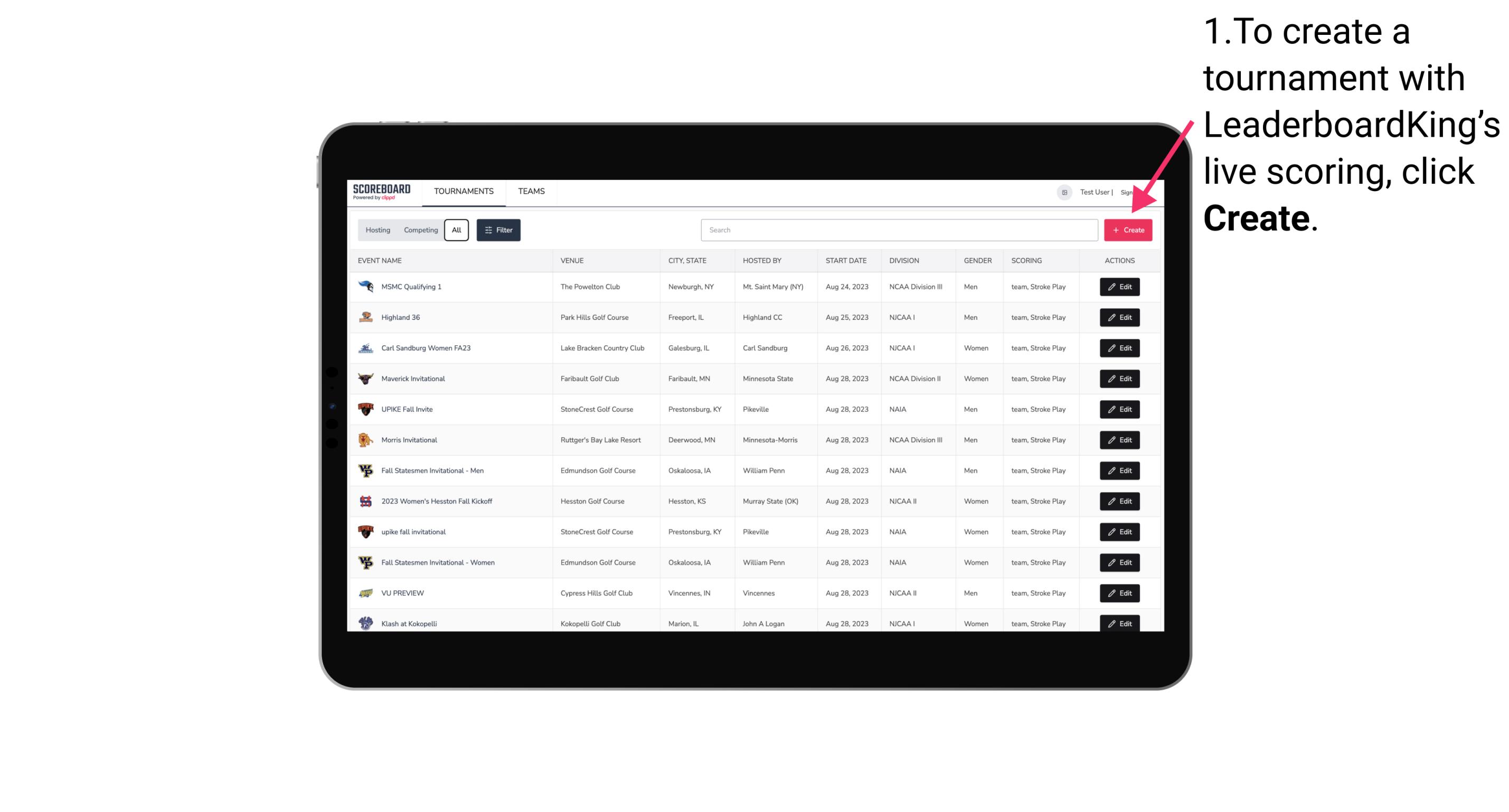Click Edit icon for MSMC Qualifying 1

pyautogui.click(x=1119, y=287)
